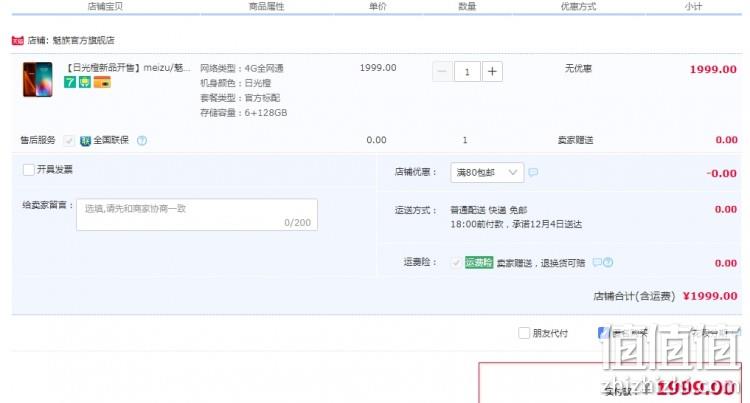Toggle the 运费险 checkbox

(456, 262)
